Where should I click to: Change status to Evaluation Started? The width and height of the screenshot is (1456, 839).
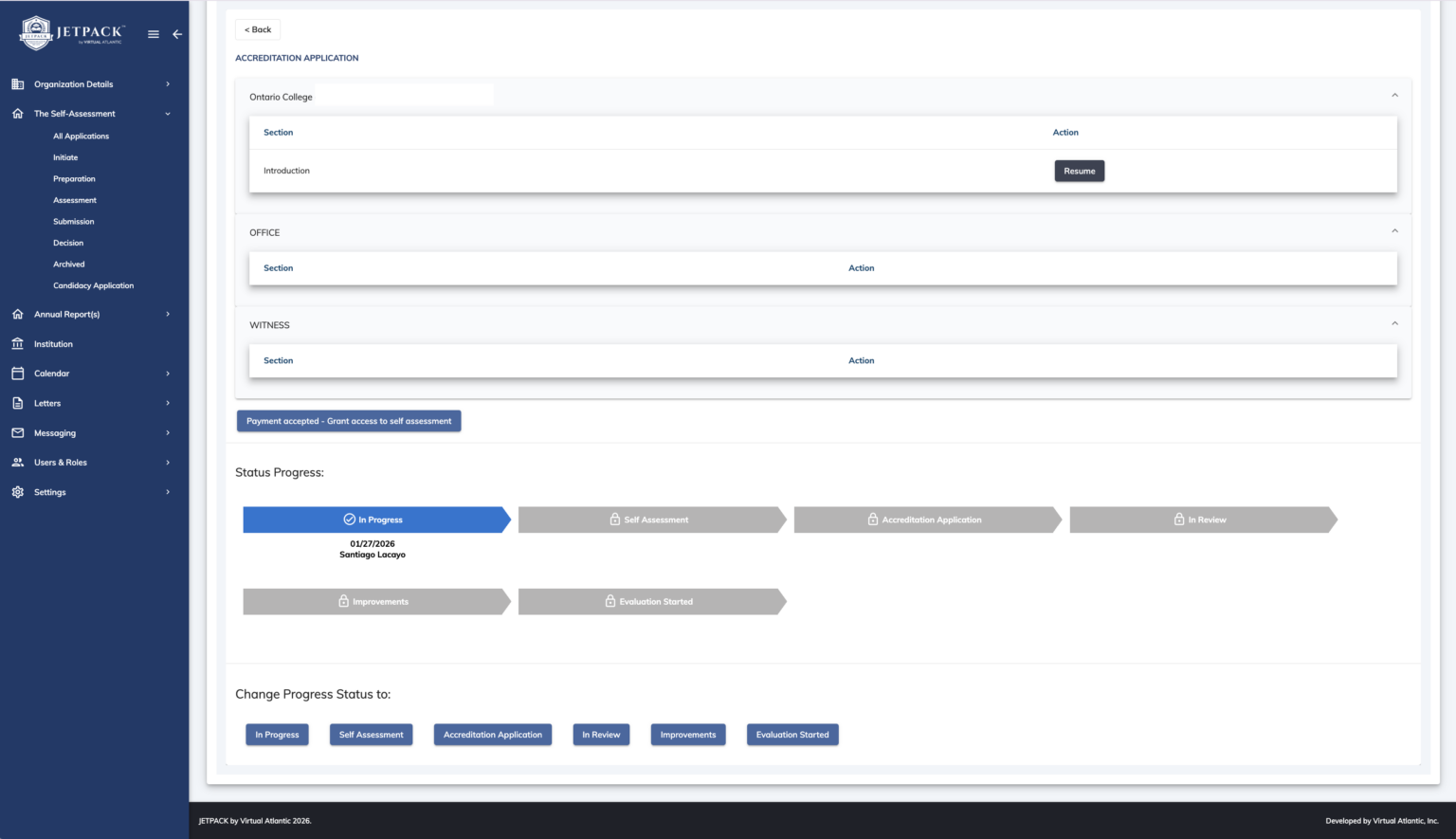click(x=792, y=735)
